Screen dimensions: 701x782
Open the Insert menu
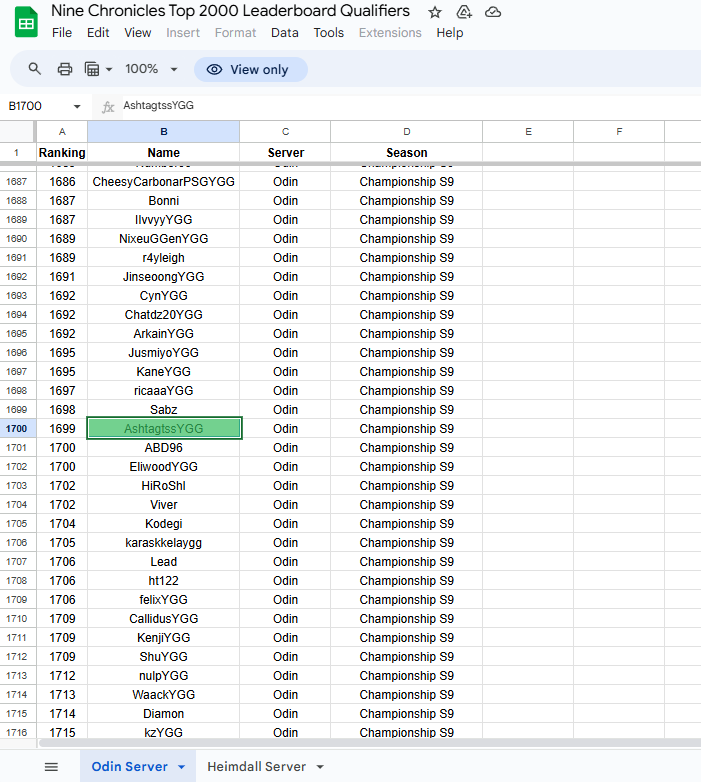pos(183,33)
